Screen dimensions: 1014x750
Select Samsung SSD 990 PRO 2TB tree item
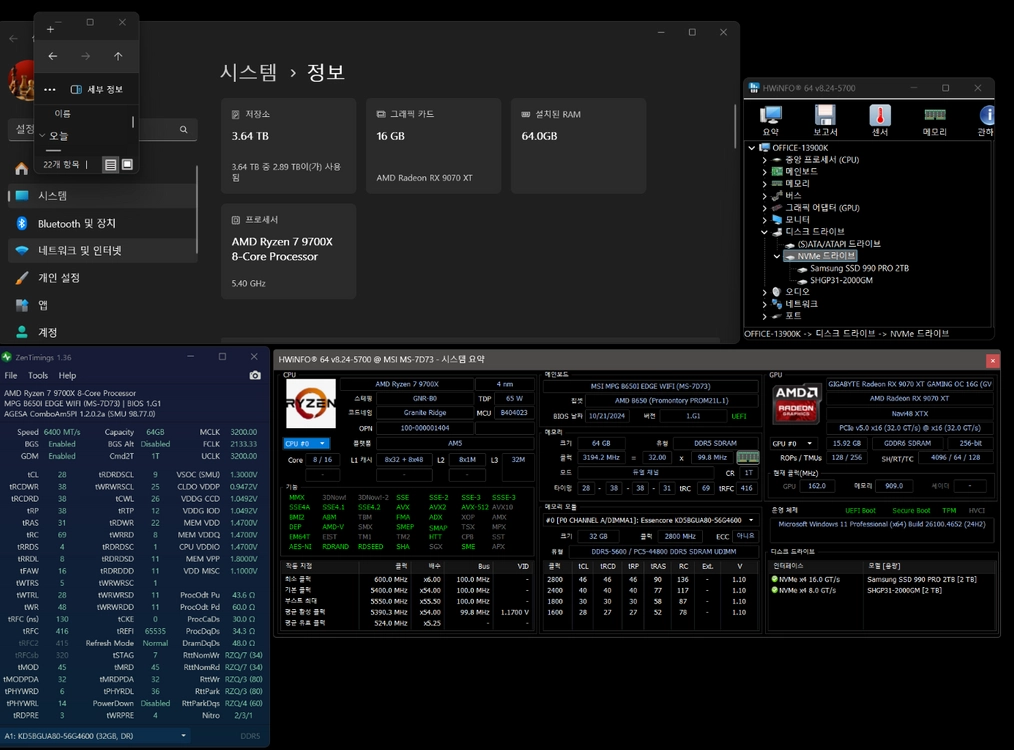coord(859,268)
